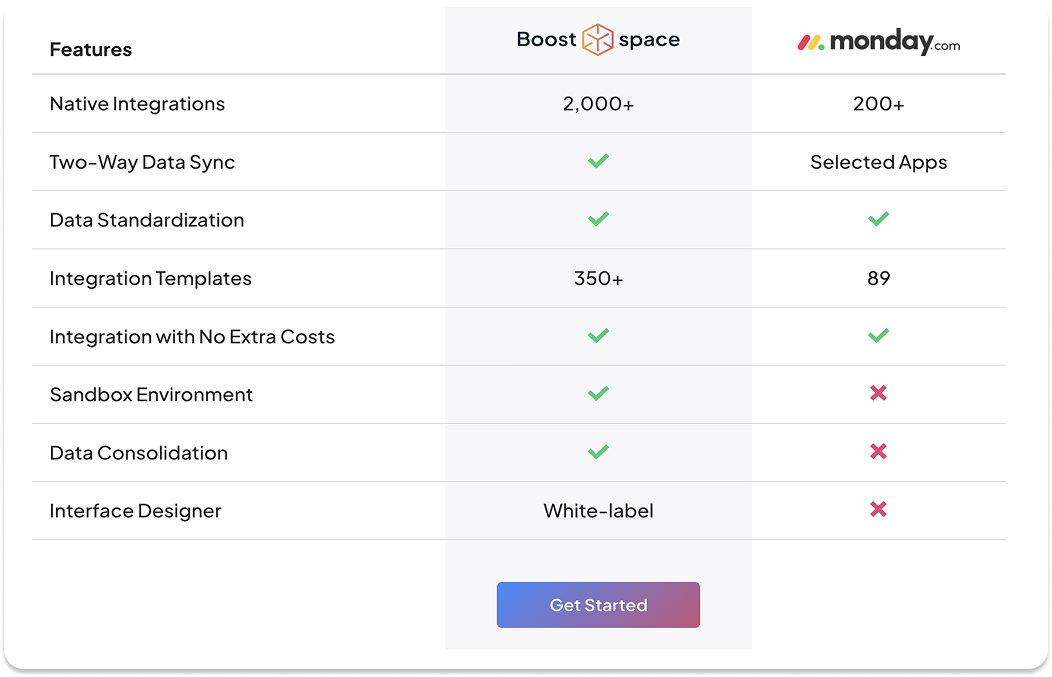Click the monday.com Sandbox Environment red cross
1052x677 pixels.
coord(878,394)
